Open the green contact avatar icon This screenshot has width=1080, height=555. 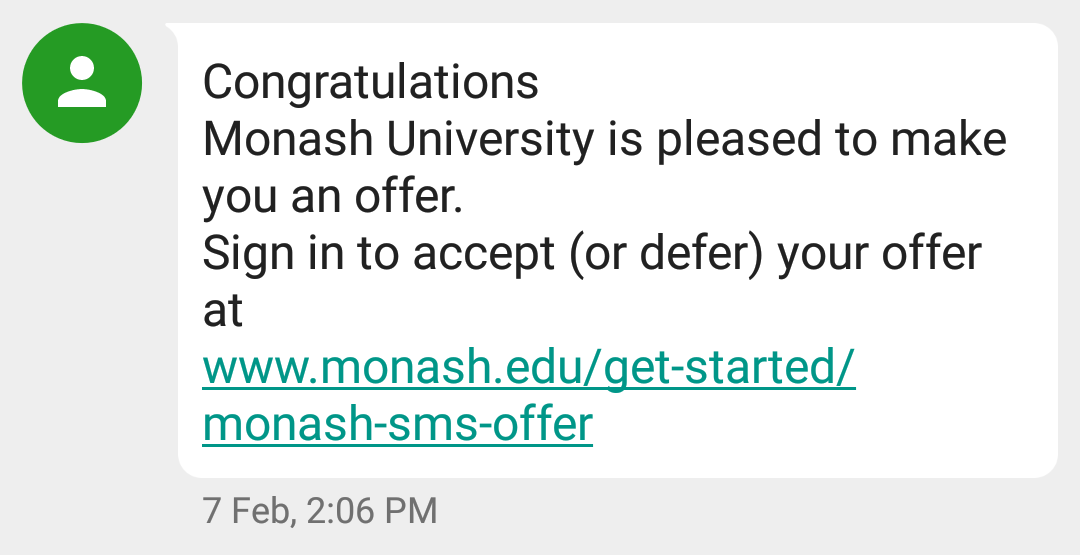(x=82, y=83)
